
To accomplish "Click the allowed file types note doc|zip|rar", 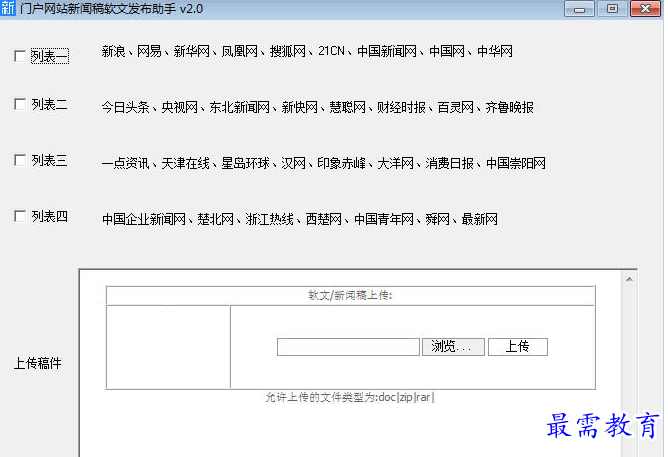I will [x=350, y=397].
